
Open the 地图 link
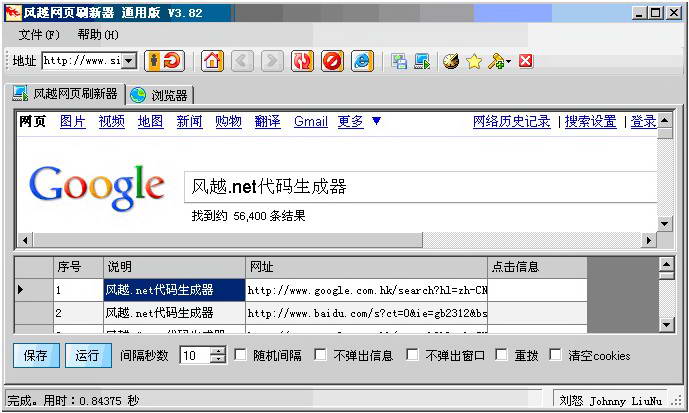tap(150, 121)
